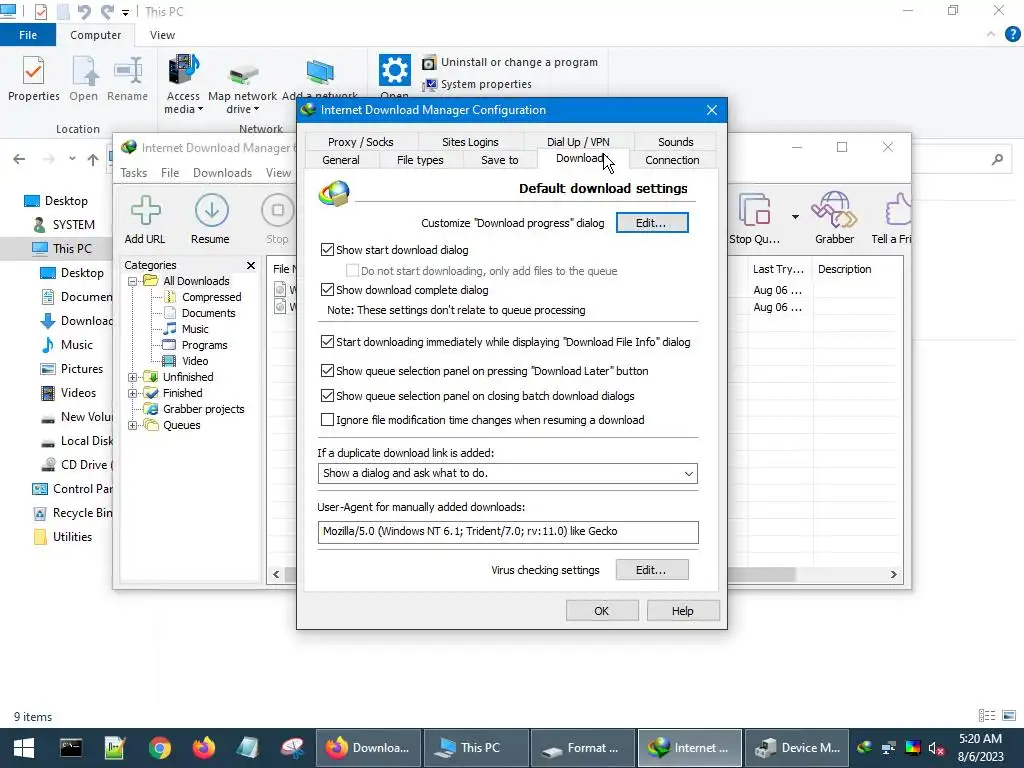Open the recent locations dropdown in Explorer
1024x768 pixels.
coord(72,159)
